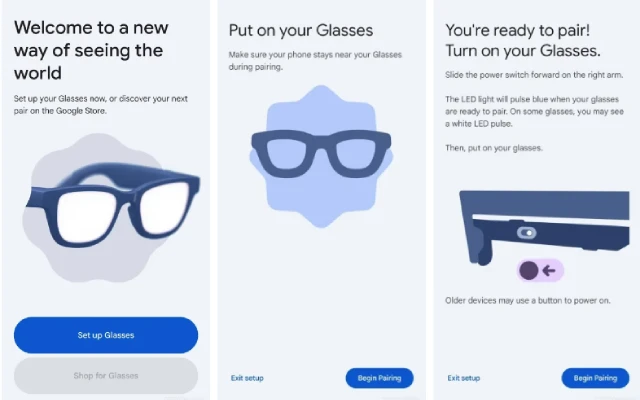640x400 pixels.
Task: Choose Exit setup under Put on your Glasses
Action: [247, 378]
